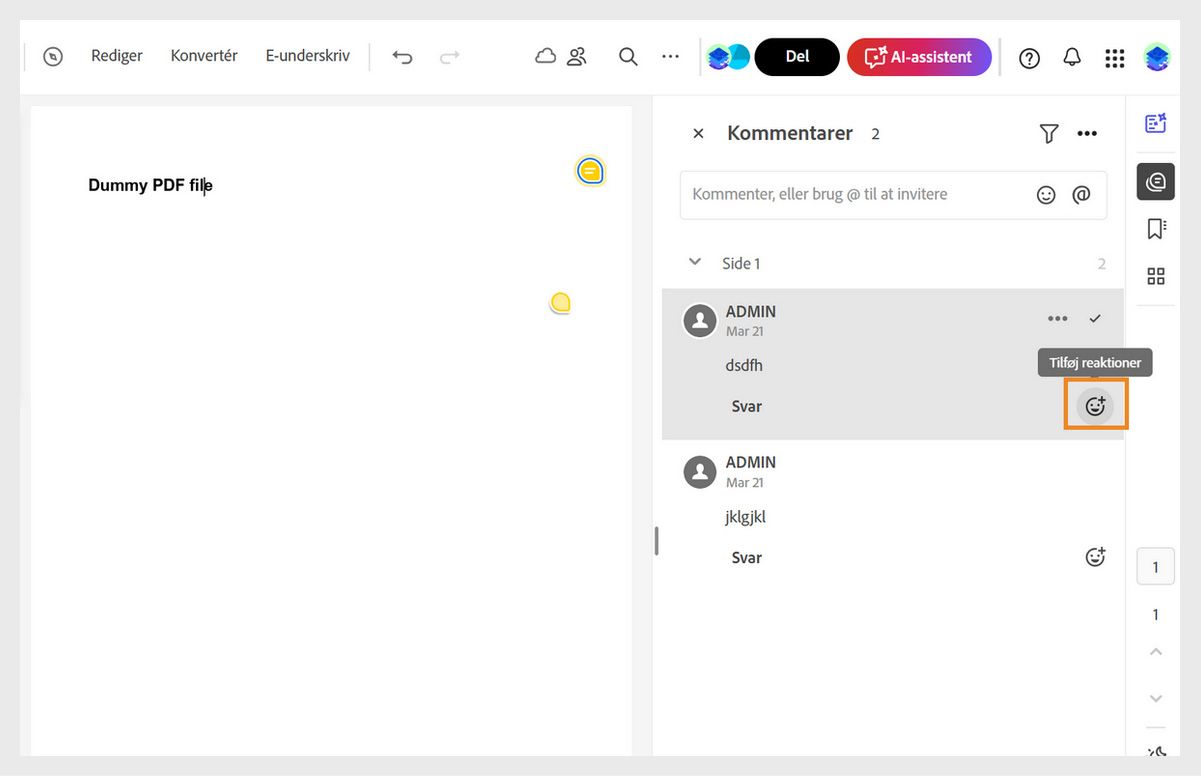Image resolution: width=1201 pixels, height=776 pixels.
Task: Open the AI-assistent generative summary panel icon
Action: [x=1155, y=122]
